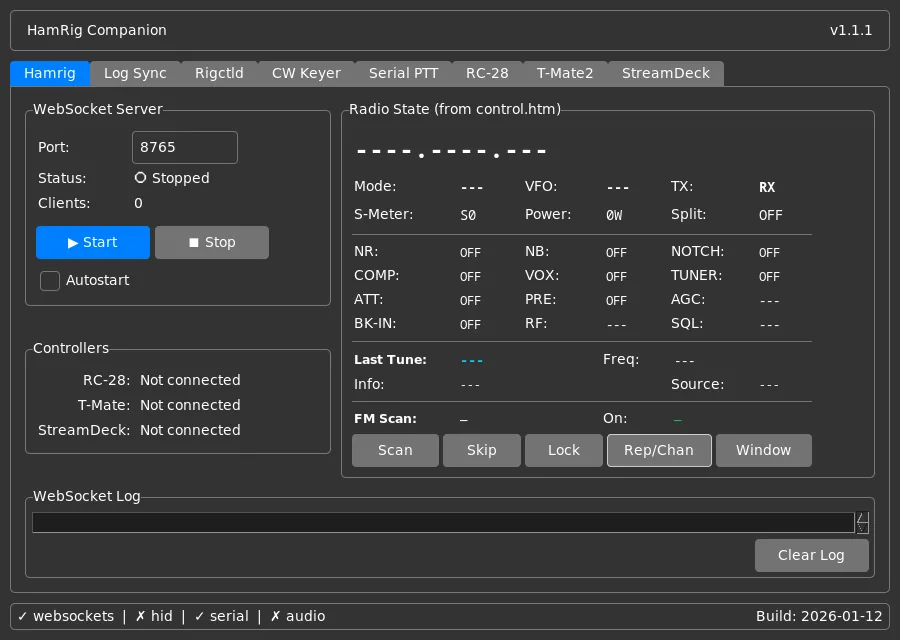Image resolution: width=900 pixels, height=640 pixels.
Task: Open the StreamDeck tab
Action: tap(666, 73)
